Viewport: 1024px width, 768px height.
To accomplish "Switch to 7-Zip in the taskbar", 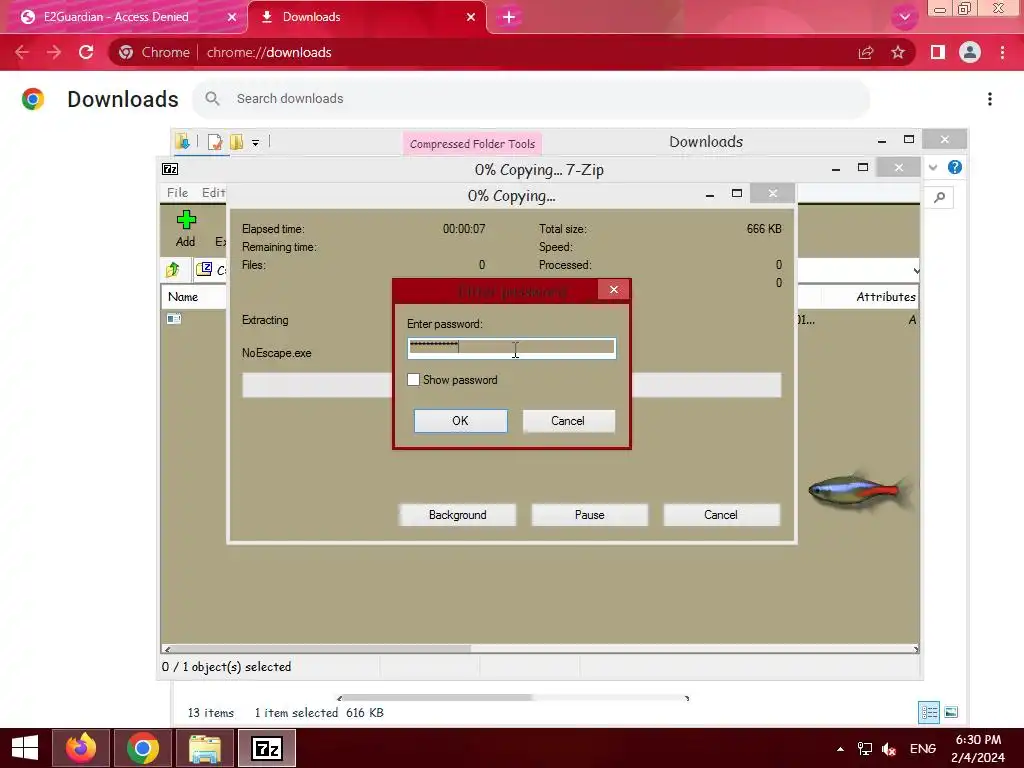I will [266, 748].
